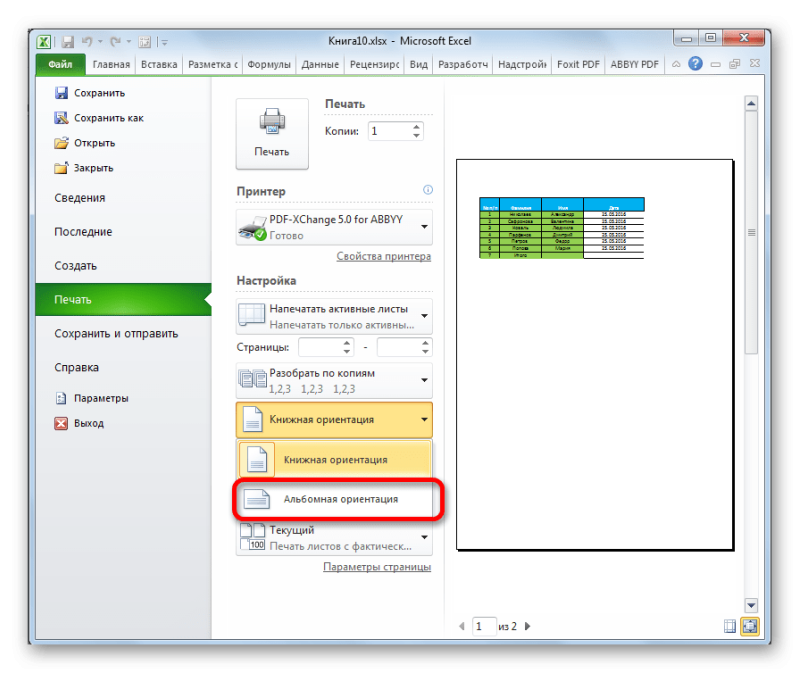Go to next preview page arrow

click(528, 626)
